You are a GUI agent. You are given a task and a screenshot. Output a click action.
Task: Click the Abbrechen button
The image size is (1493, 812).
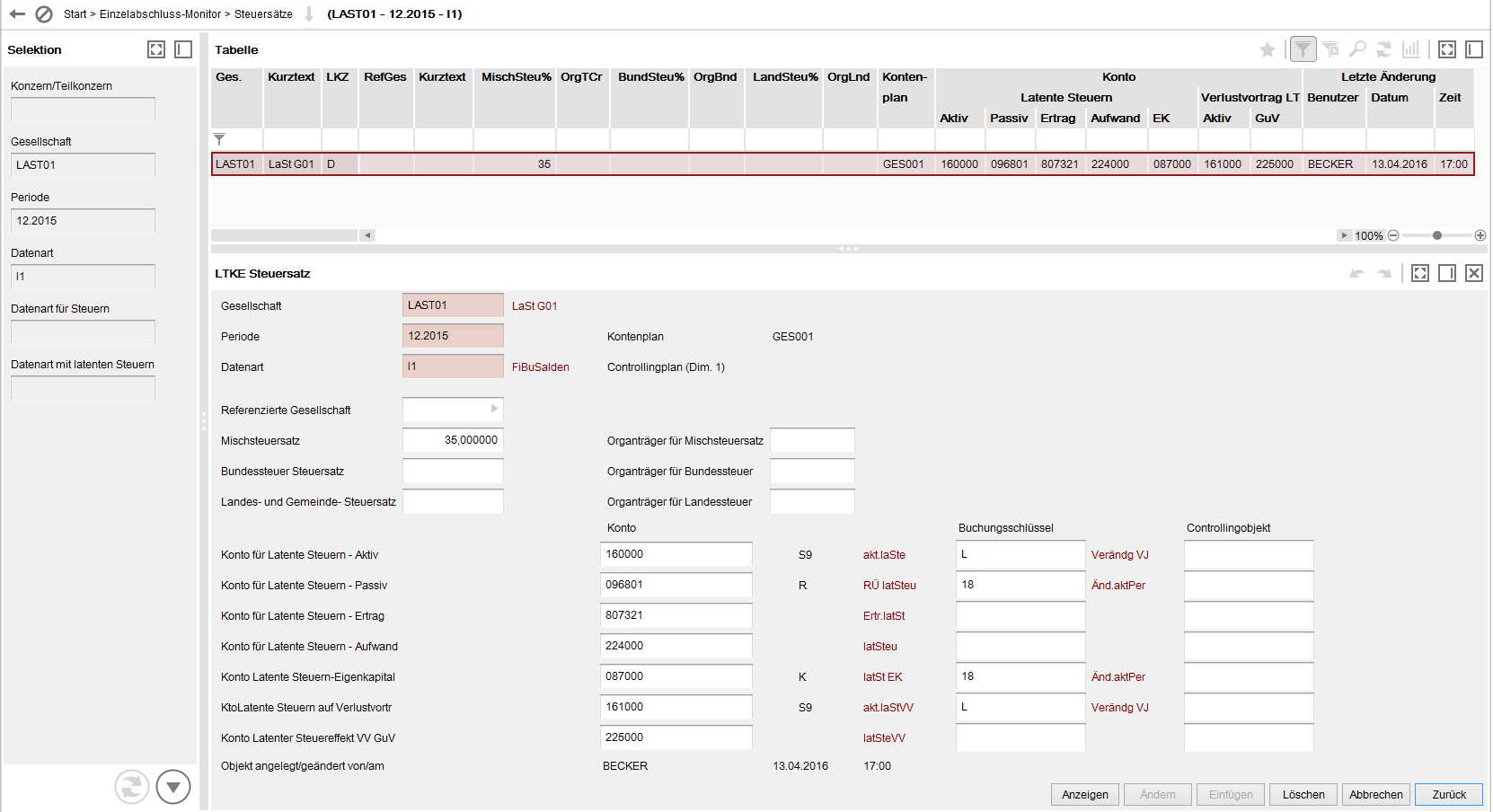tap(1376, 795)
